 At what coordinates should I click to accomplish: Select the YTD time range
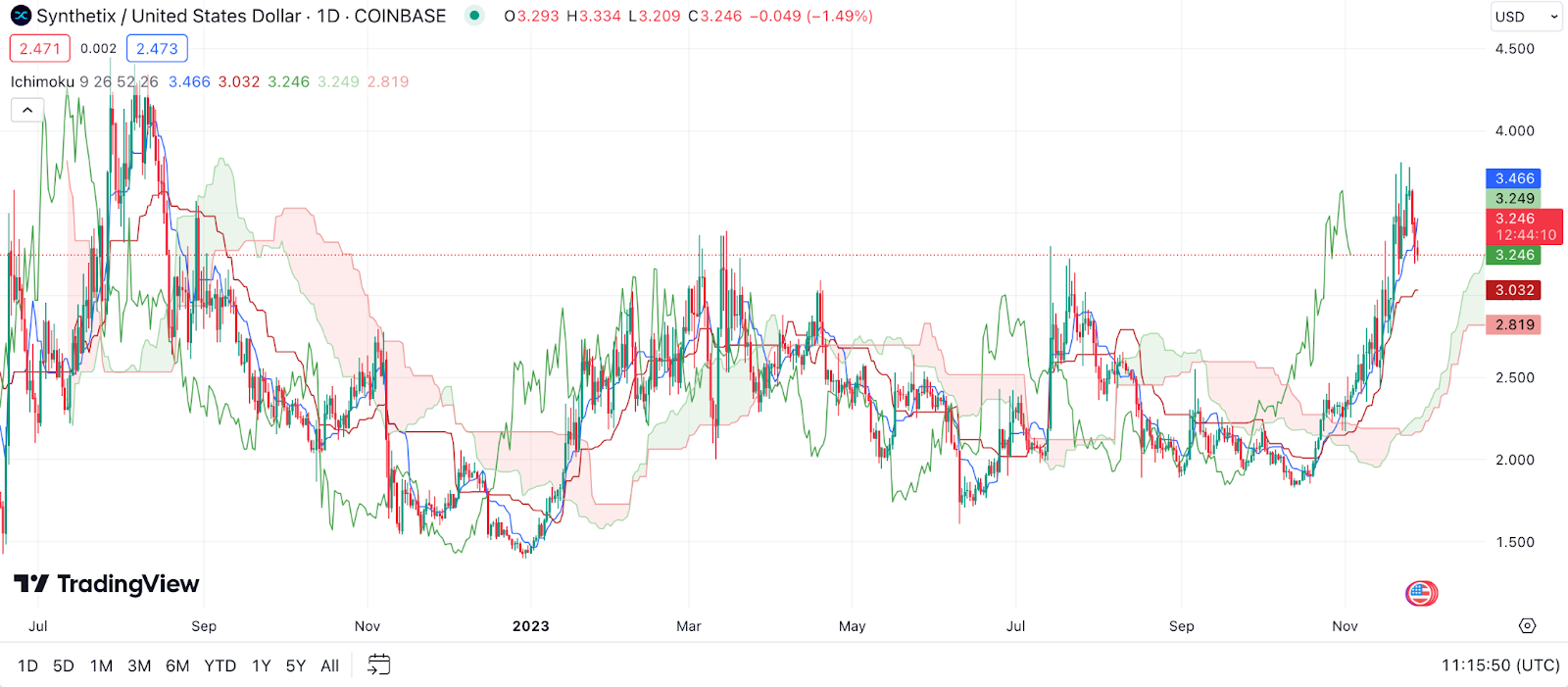tap(220, 665)
